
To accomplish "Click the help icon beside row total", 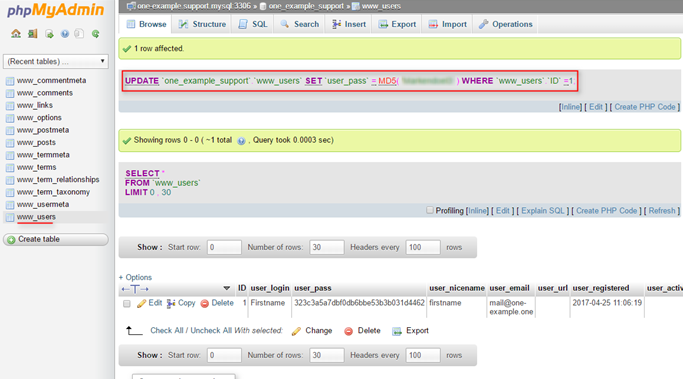I will pyautogui.click(x=241, y=141).
